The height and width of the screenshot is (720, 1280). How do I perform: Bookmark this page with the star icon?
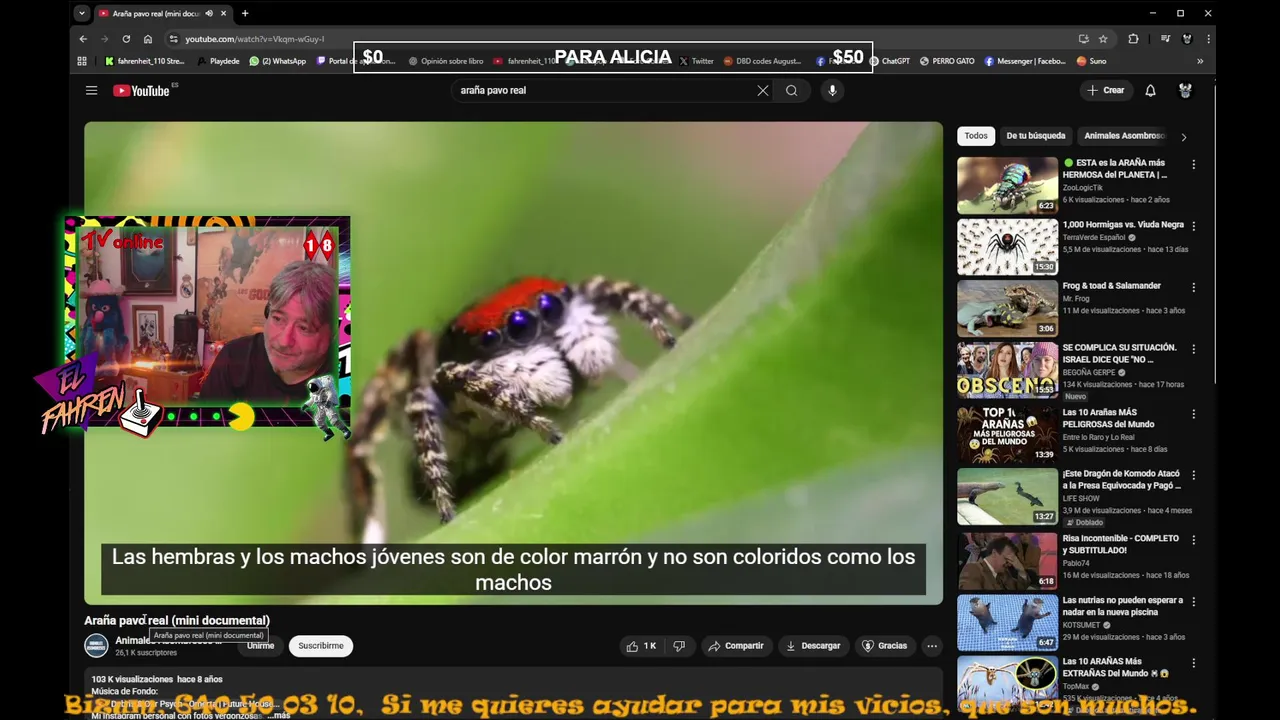1103,39
